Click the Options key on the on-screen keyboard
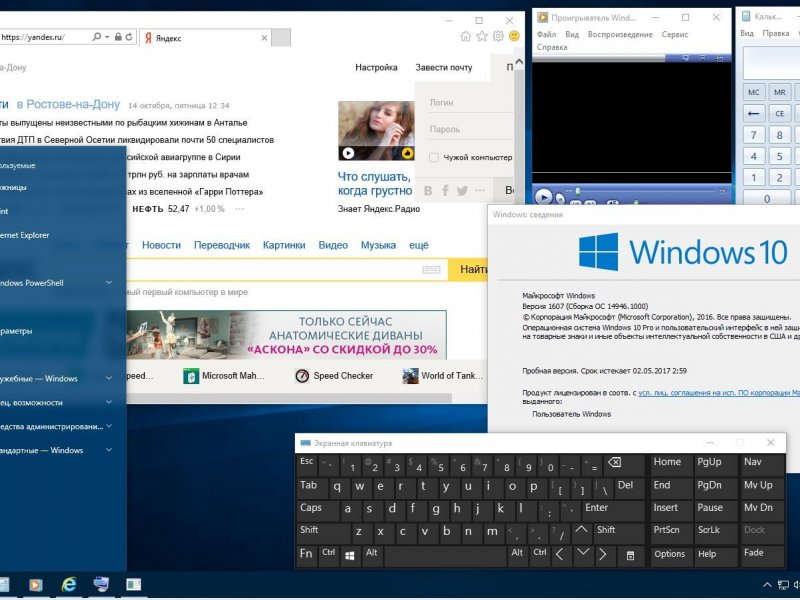The width and height of the screenshot is (800, 600). pos(669,554)
